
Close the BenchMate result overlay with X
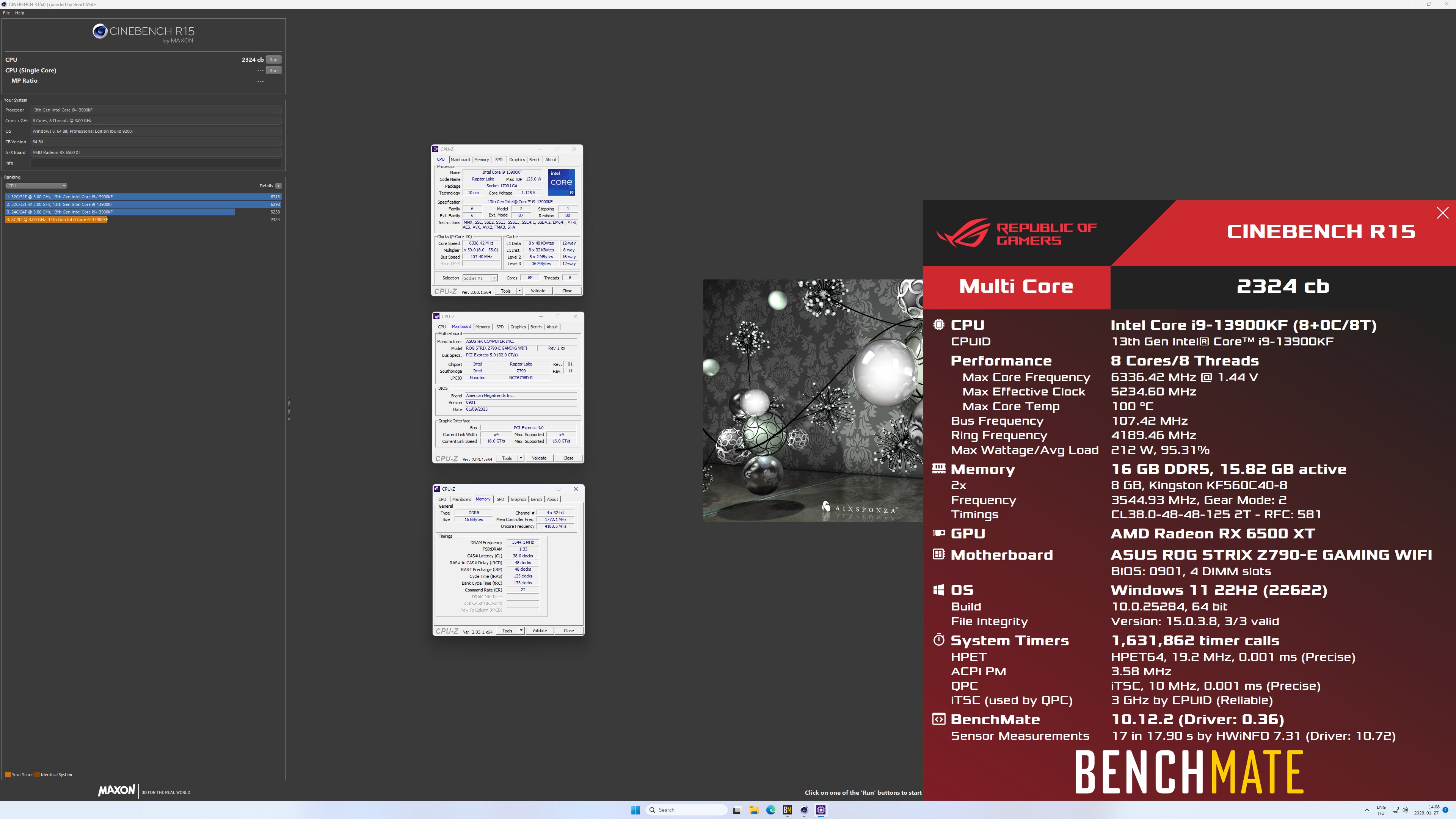click(x=1442, y=212)
